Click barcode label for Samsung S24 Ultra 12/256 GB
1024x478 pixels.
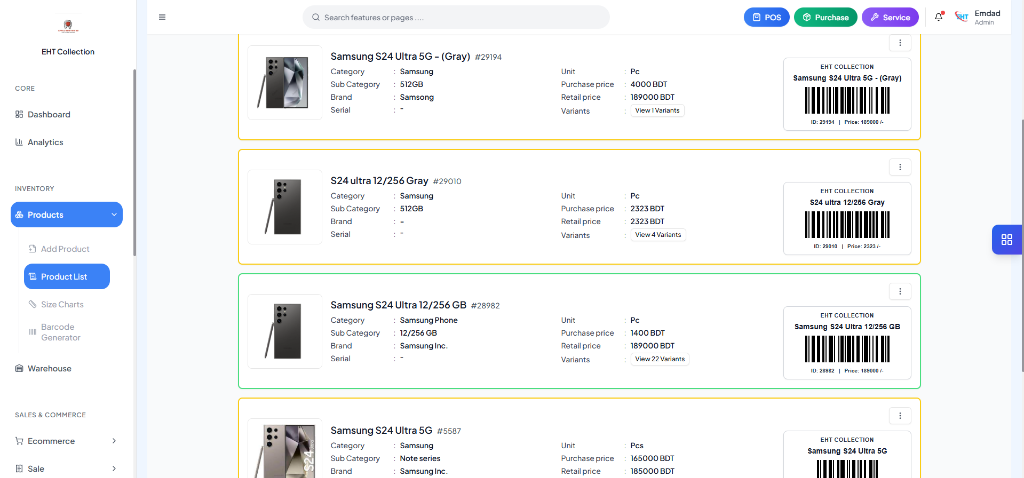coord(847,343)
